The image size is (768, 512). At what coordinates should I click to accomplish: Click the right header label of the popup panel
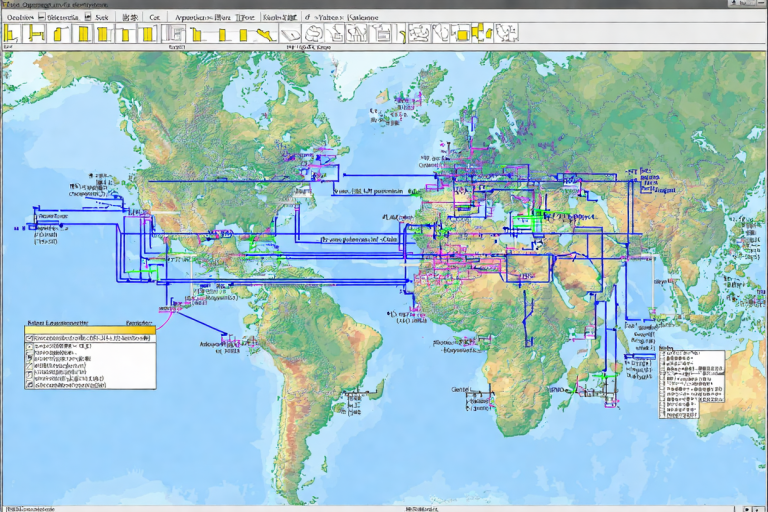pyautogui.click(x=138, y=324)
